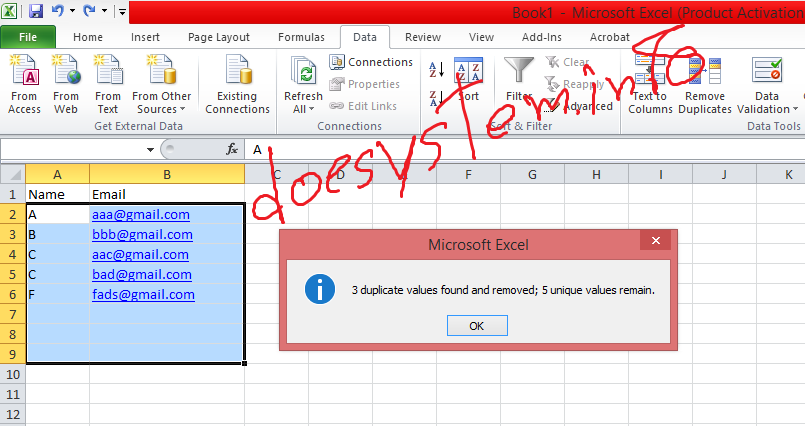805x426 pixels.
Task: Open data range Properties
Action: (365, 84)
